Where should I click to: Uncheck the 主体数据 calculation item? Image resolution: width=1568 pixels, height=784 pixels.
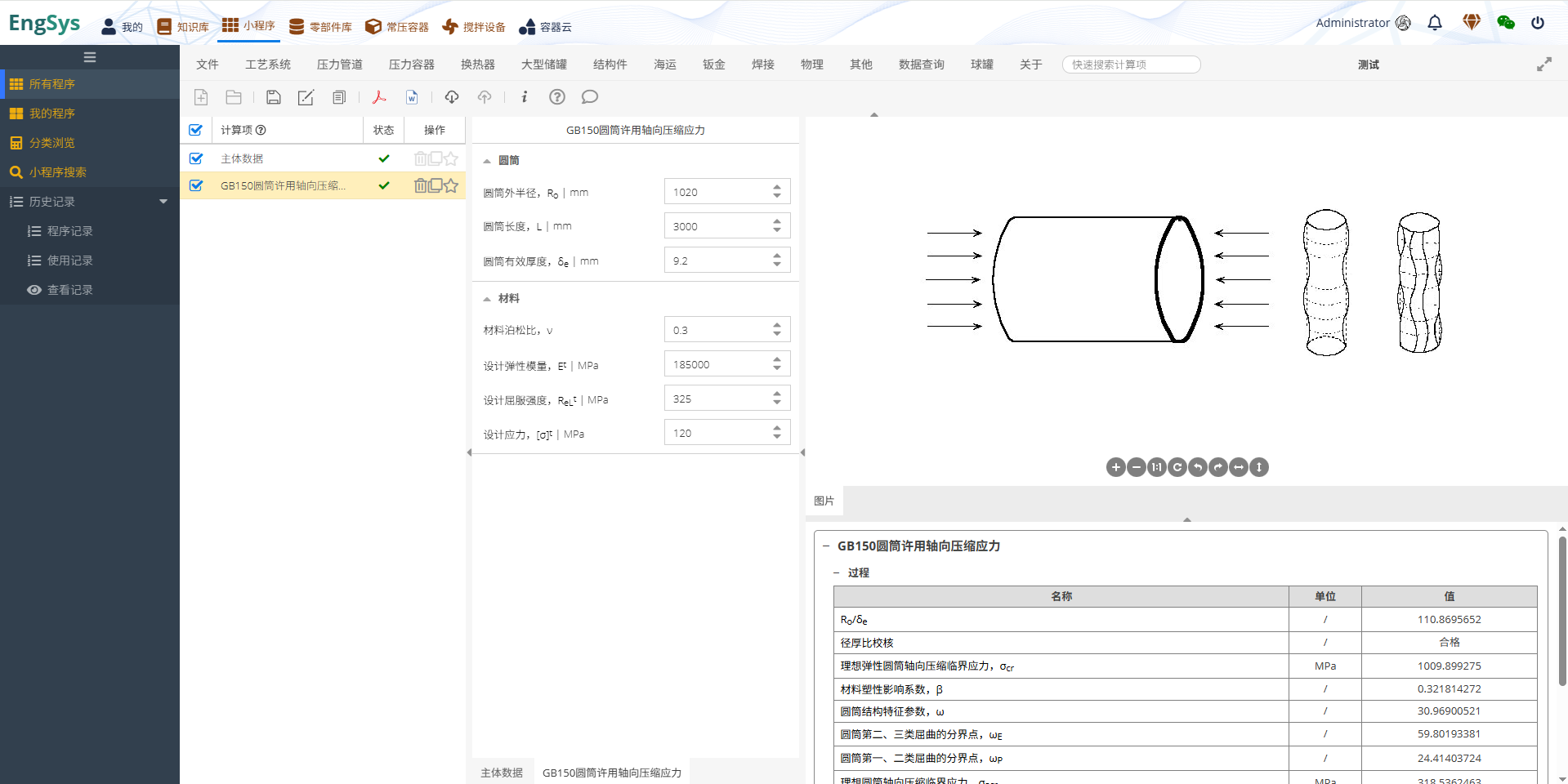click(x=196, y=158)
